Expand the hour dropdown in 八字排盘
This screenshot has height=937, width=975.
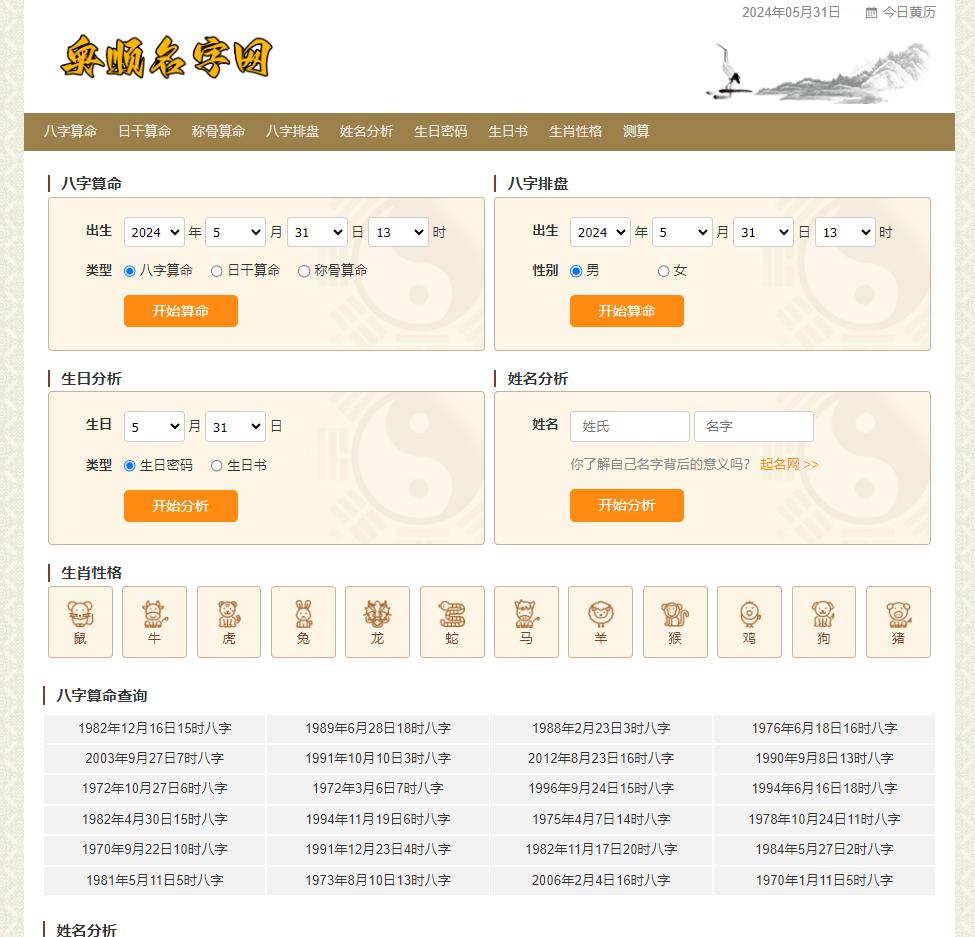[x=844, y=232]
